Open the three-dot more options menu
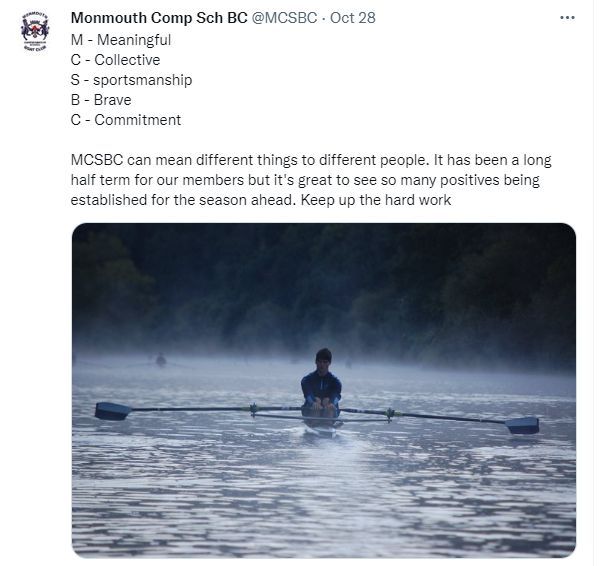The image size is (606, 566). (x=567, y=18)
